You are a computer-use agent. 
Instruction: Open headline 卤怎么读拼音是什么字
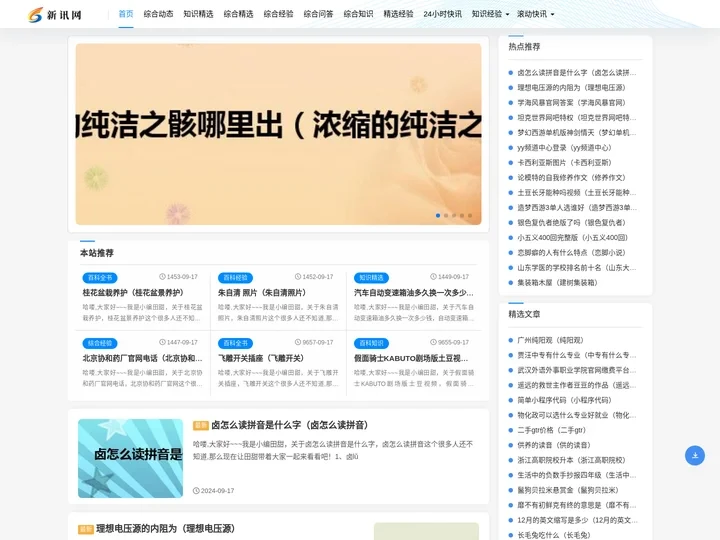click(290, 425)
